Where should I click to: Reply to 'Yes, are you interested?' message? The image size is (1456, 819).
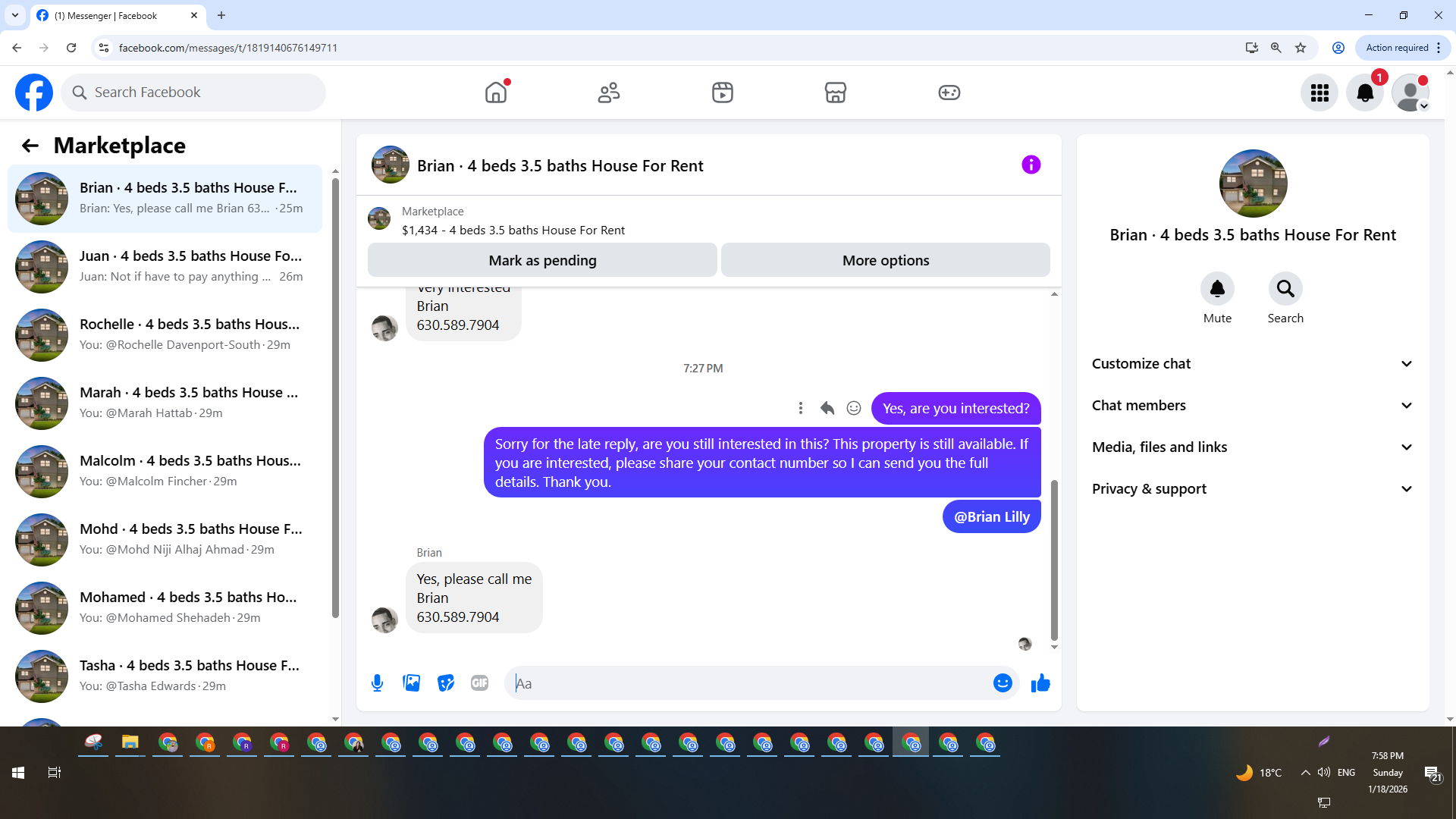pos(827,409)
